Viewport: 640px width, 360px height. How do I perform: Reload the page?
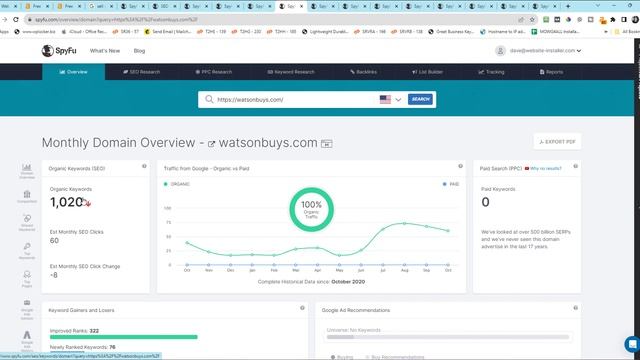16,19
